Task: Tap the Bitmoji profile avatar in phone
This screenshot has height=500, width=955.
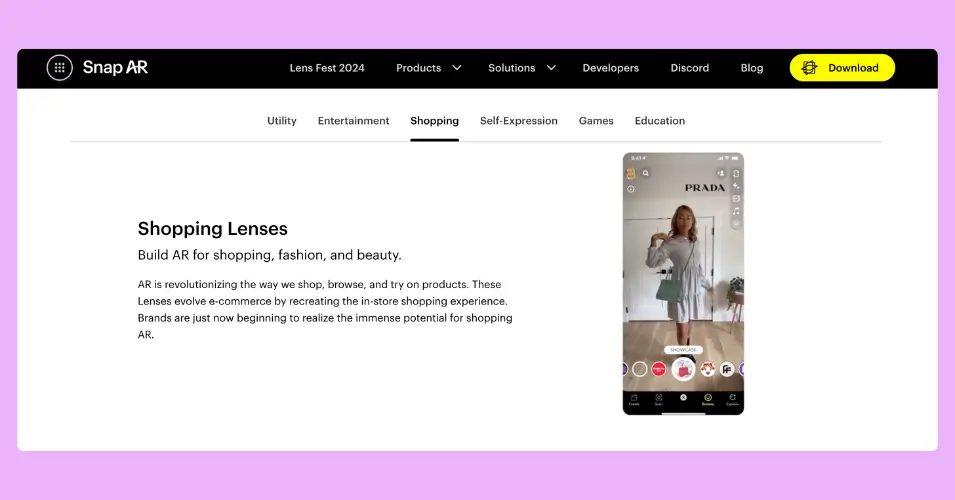Action: click(631, 174)
